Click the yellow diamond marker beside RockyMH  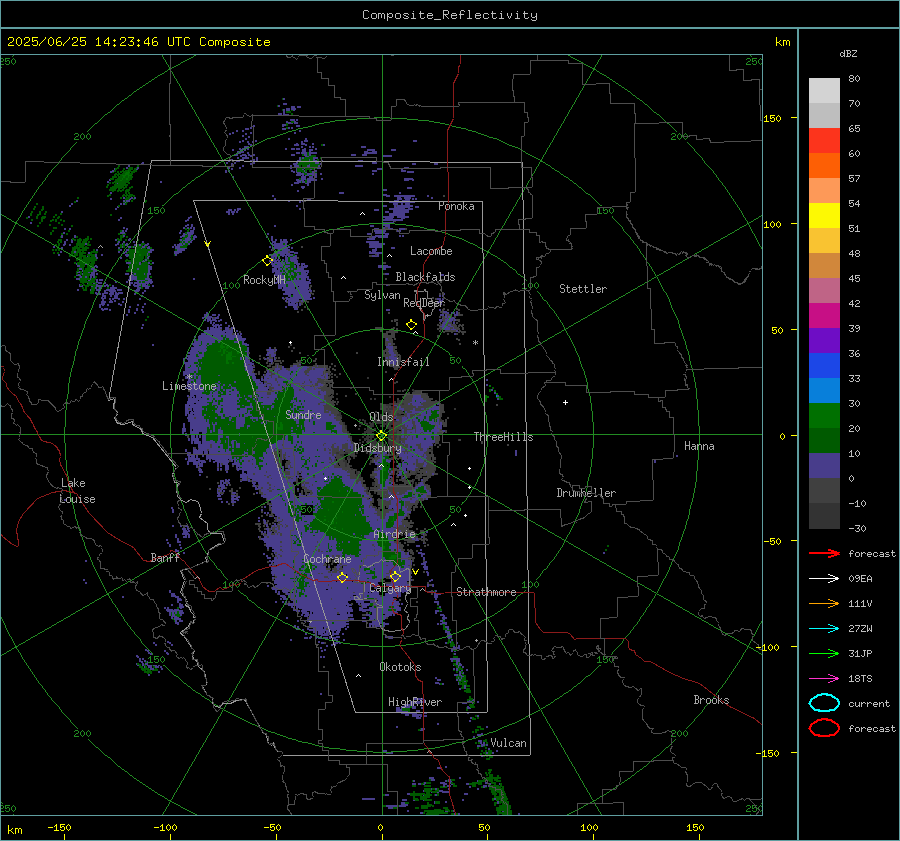click(x=267, y=261)
